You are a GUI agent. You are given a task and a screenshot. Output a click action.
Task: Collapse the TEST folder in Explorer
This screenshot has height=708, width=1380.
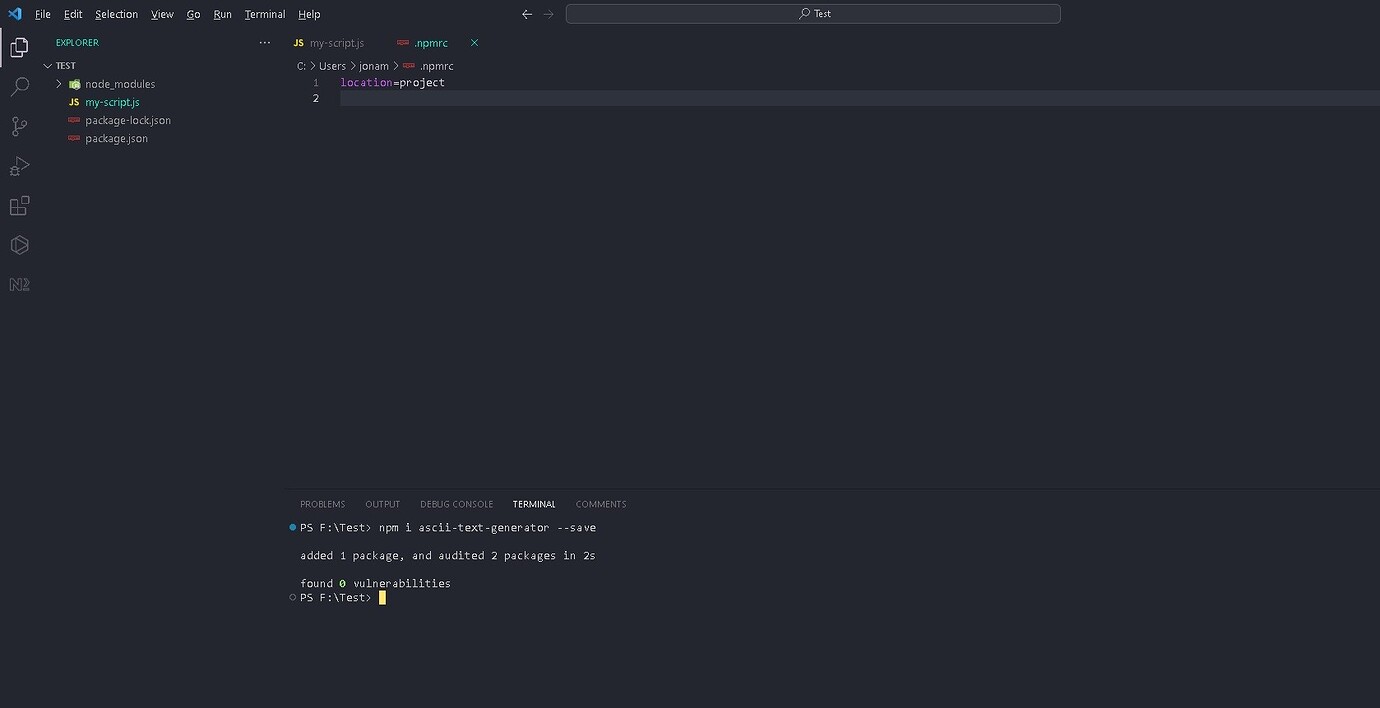[x=47, y=65]
